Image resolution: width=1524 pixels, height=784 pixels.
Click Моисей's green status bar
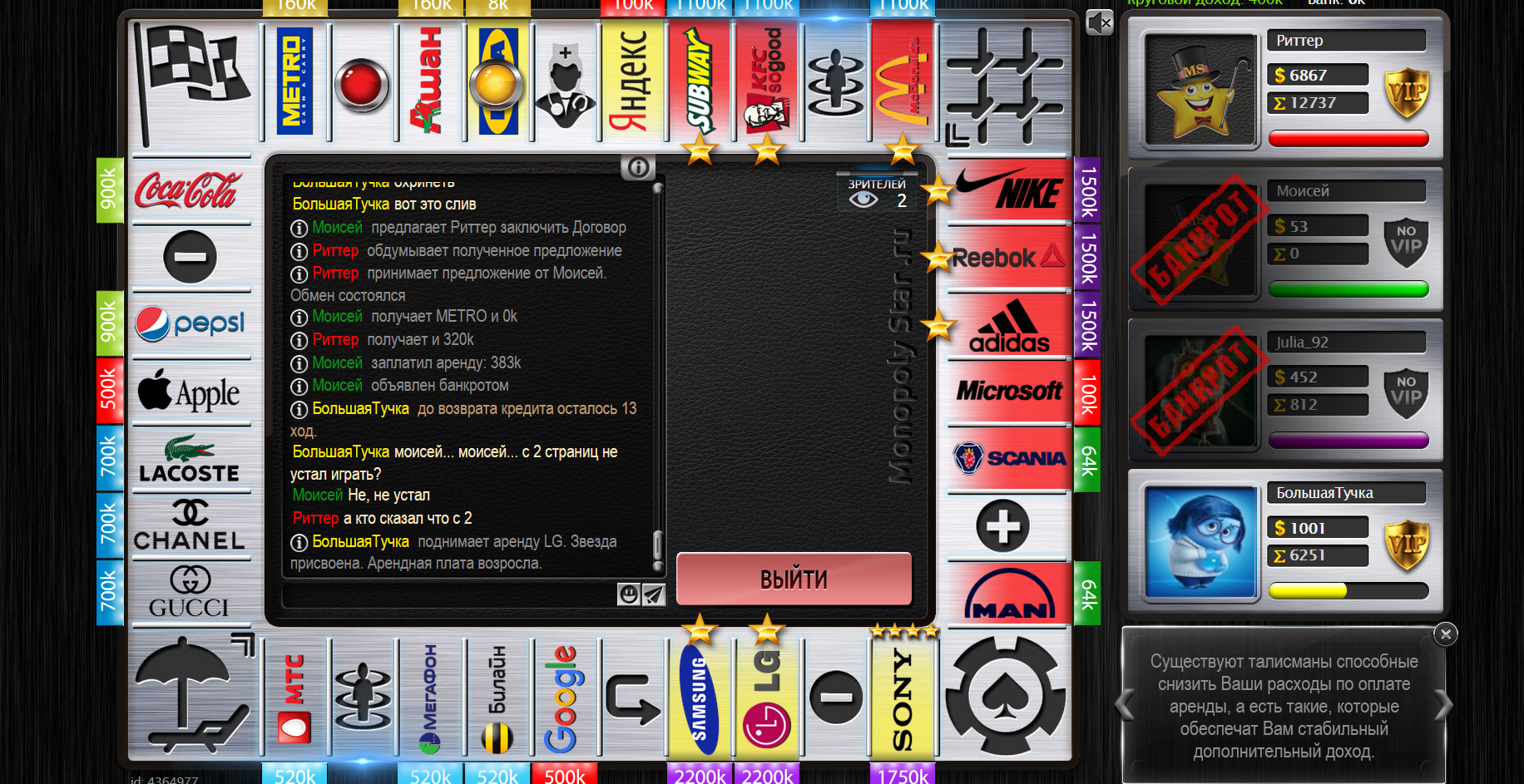point(1348,288)
